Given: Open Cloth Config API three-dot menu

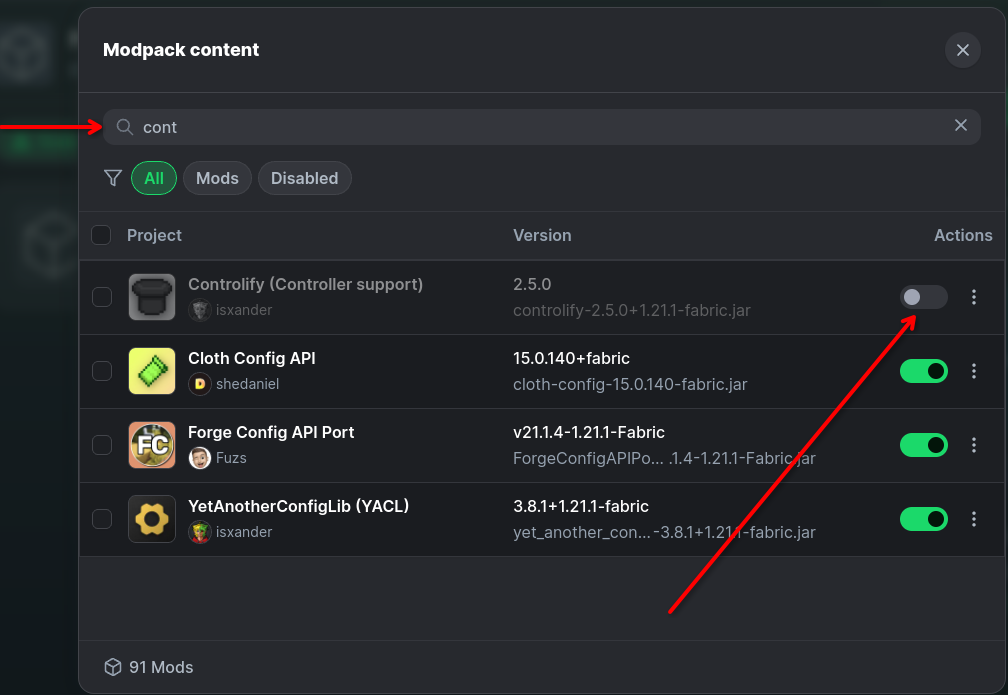Looking at the screenshot, I should [974, 371].
